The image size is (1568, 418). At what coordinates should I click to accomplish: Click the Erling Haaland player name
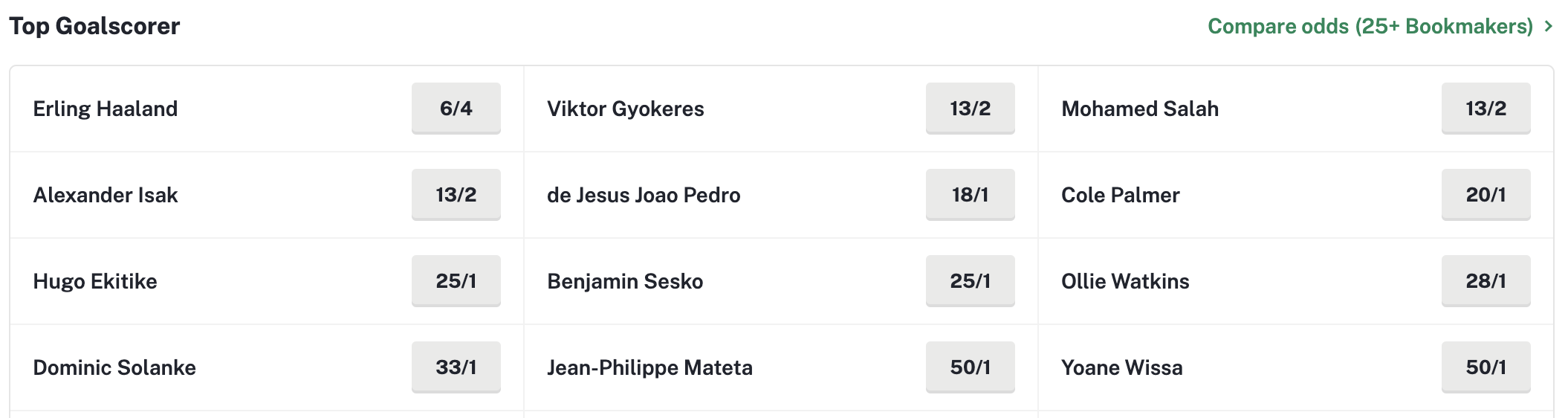pyautogui.click(x=106, y=109)
